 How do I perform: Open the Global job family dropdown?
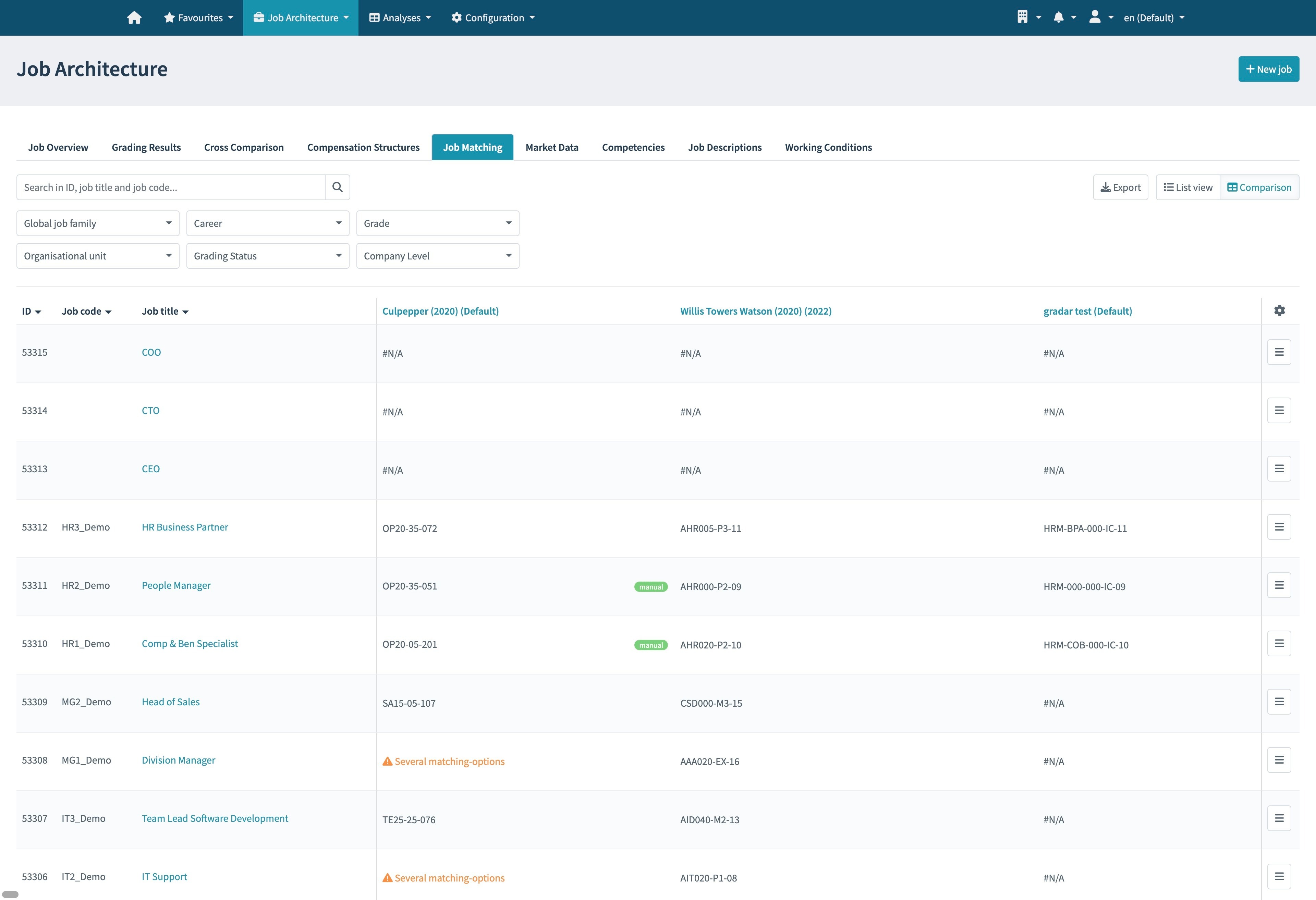click(97, 222)
